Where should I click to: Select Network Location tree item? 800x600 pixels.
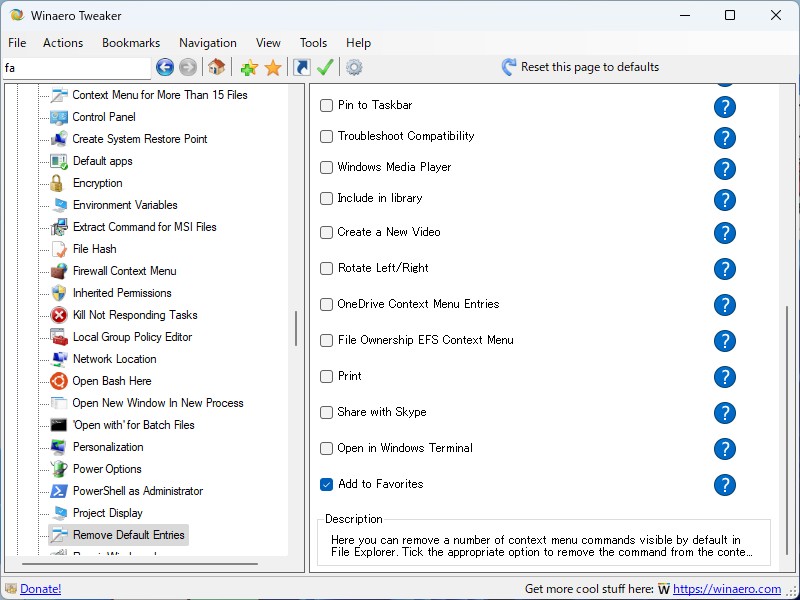tap(114, 359)
